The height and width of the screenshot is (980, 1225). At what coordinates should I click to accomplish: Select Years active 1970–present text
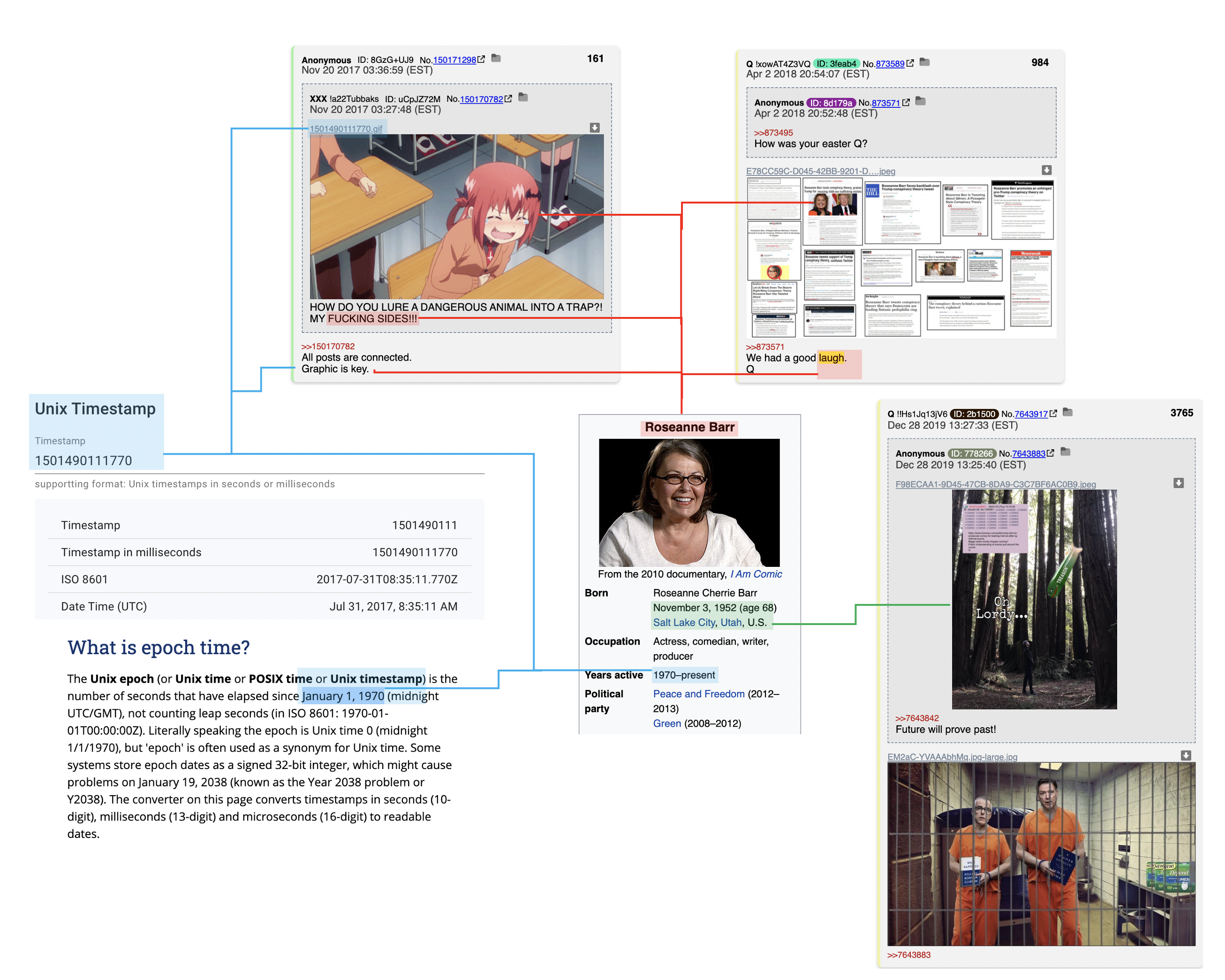point(684,676)
